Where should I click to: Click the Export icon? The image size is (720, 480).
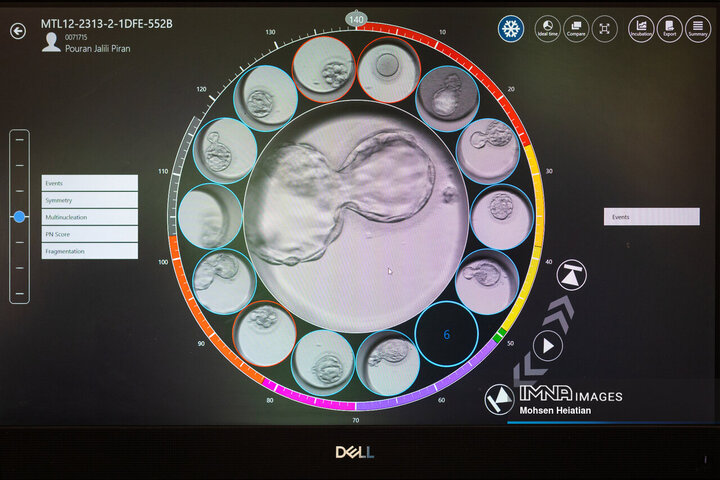pyautogui.click(x=669, y=29)
